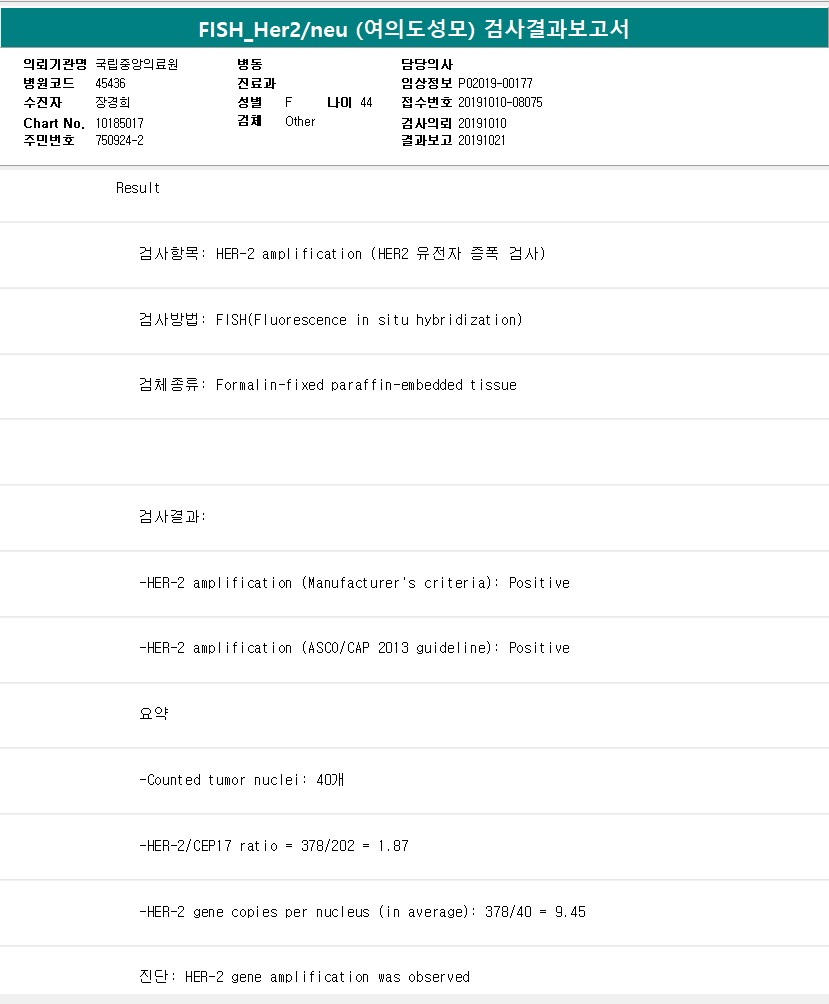Select the sex value F
Viewport: 829px width, 1004px height.
(289, 102)
